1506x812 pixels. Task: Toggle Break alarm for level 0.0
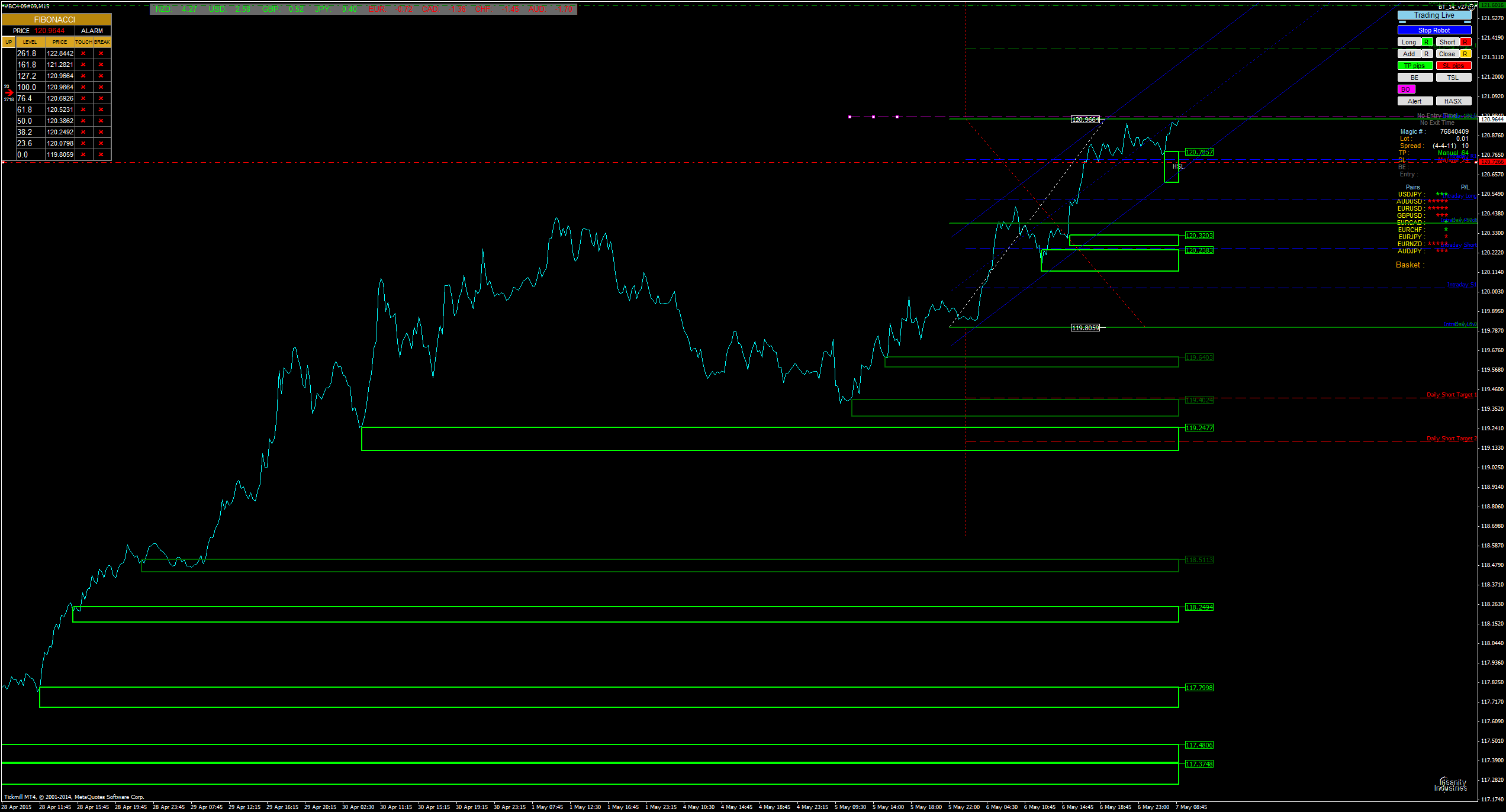[101, 154]
